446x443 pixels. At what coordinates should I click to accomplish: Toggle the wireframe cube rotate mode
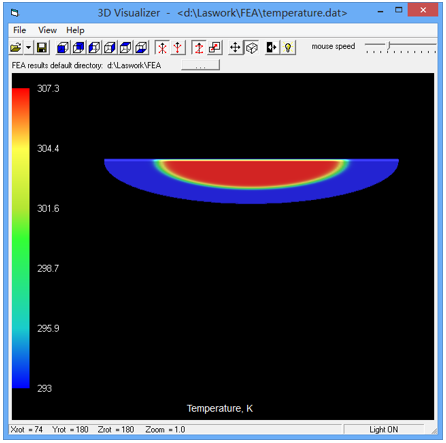251,48
